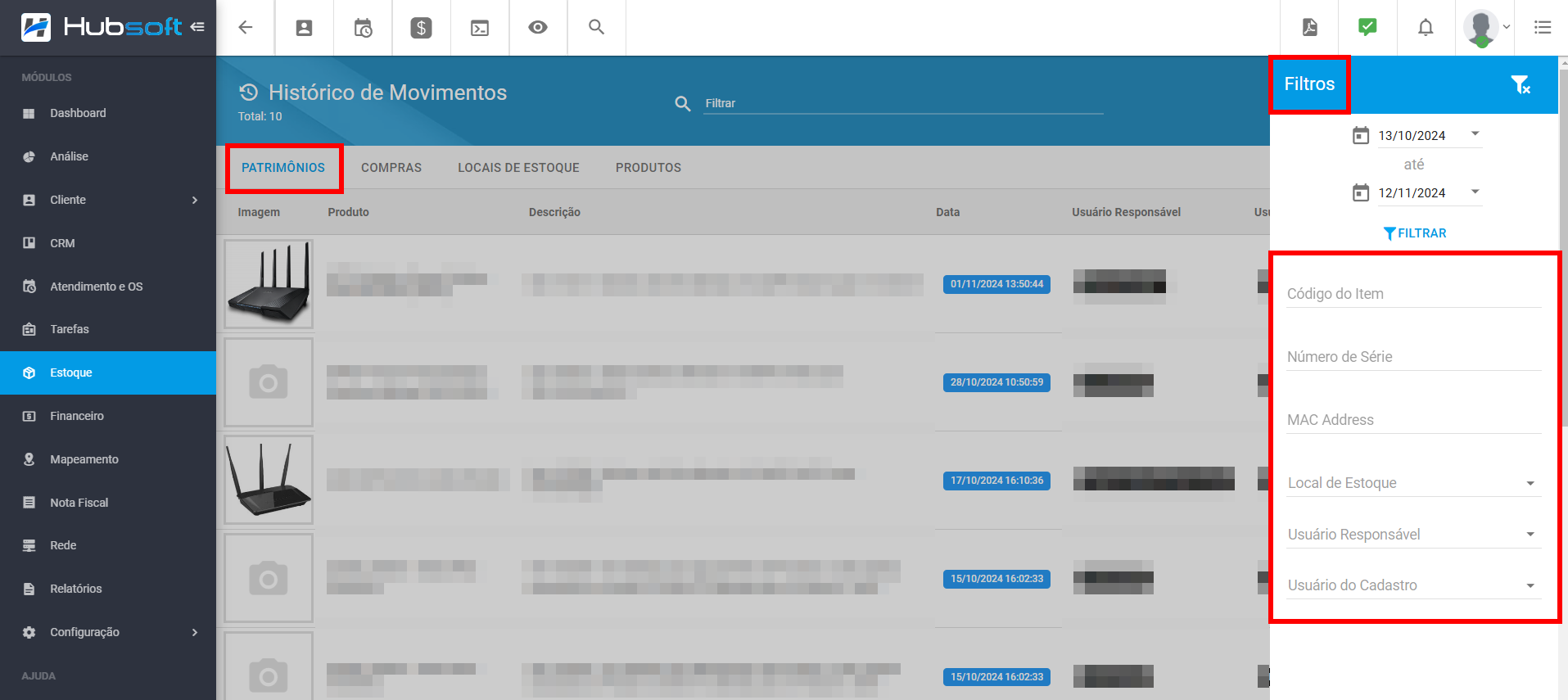1568x700 pixels.
Task: Expand the Configuração module chevron
Action: click(x=195, y=632)
